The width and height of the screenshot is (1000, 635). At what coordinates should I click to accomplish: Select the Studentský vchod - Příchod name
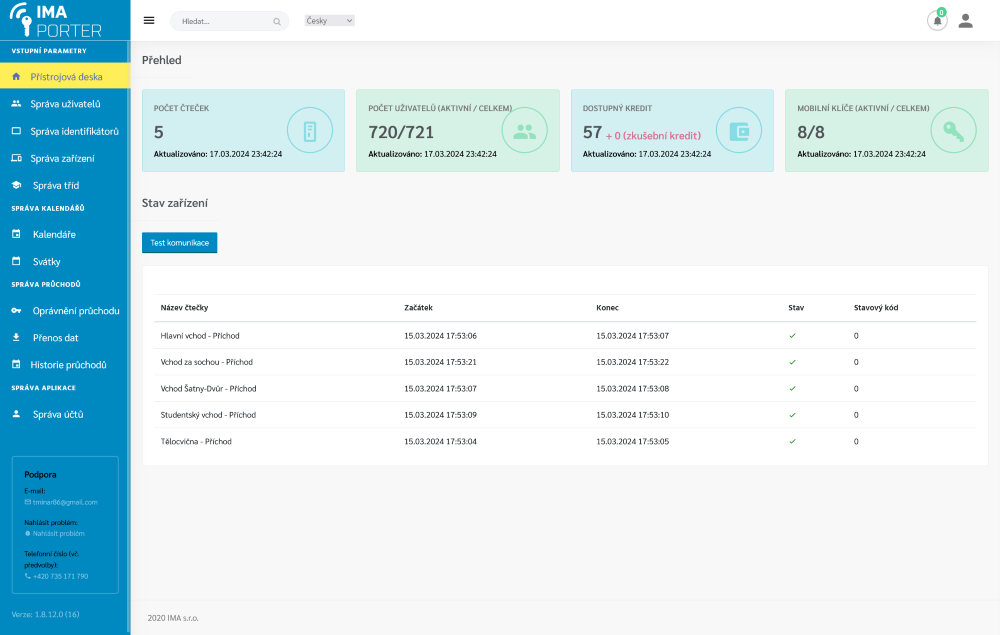pyautogui.click(x=208, y=415)
